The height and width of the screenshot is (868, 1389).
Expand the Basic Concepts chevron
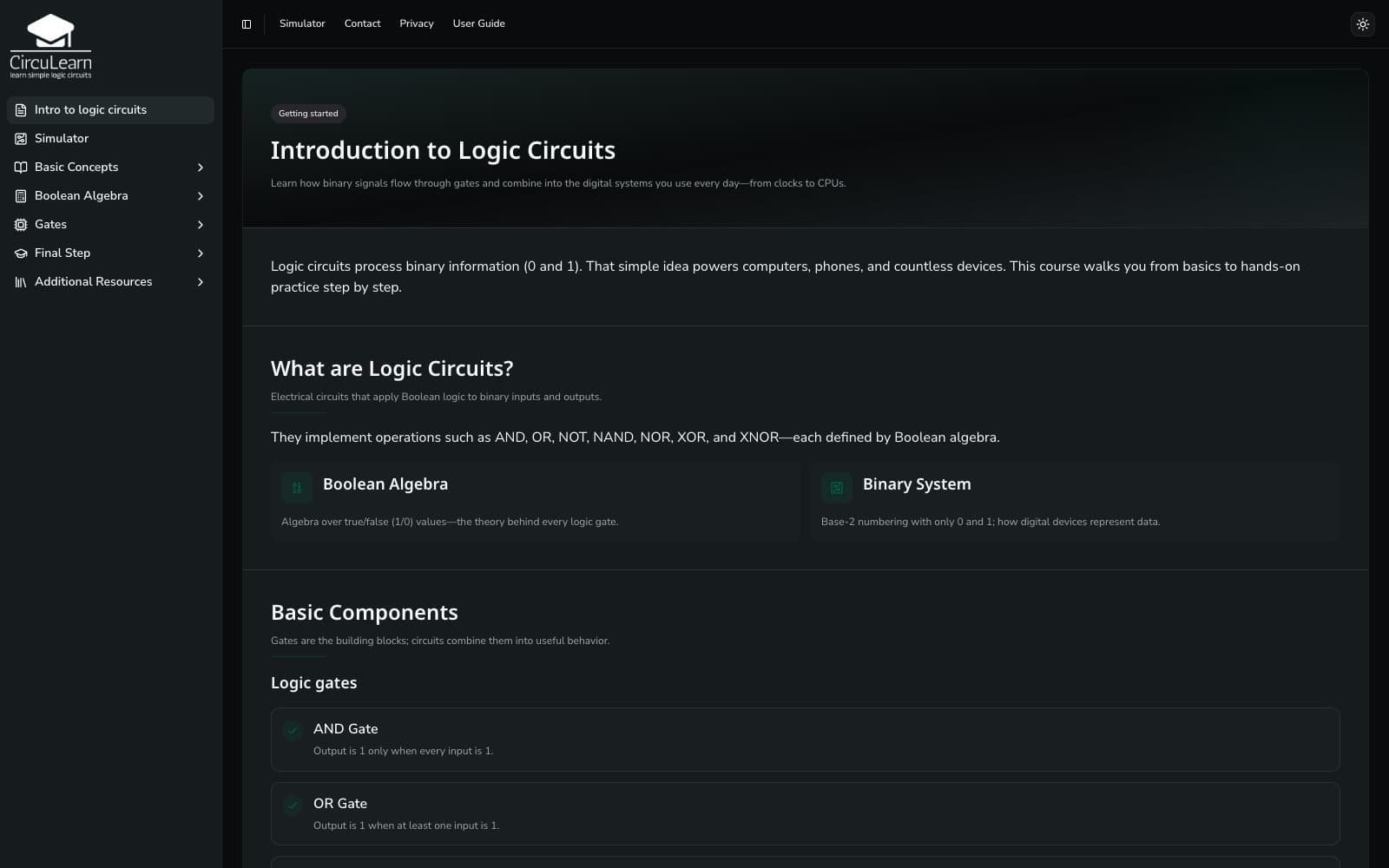point(201,168)
